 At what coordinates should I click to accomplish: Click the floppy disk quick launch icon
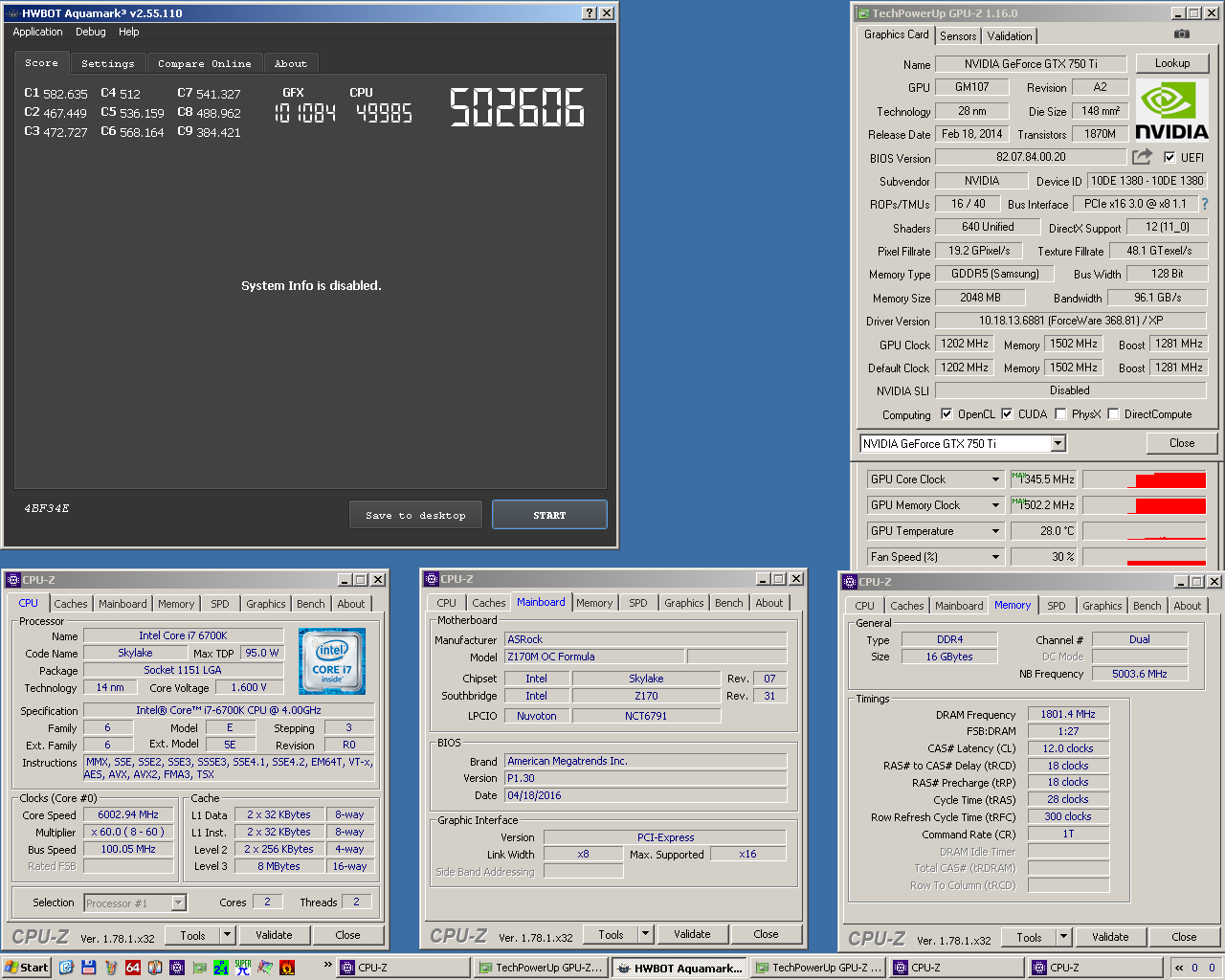(88, 968)
